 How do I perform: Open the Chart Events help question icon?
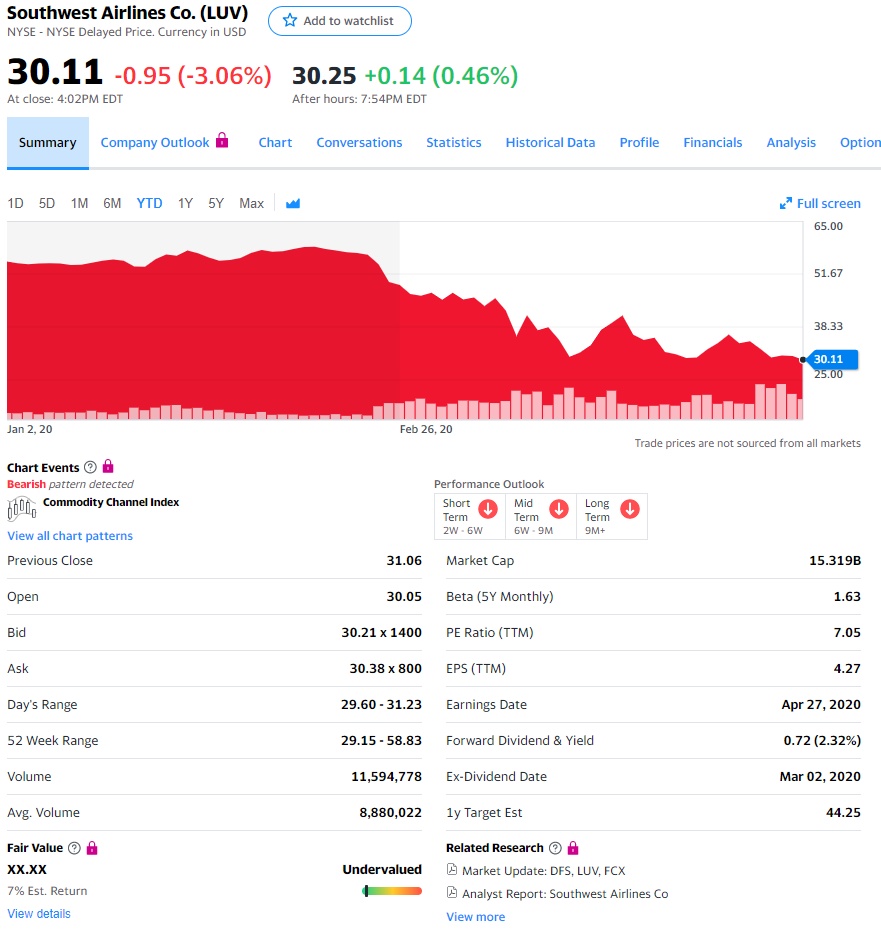pyautogui.click(x=90, y=467)
